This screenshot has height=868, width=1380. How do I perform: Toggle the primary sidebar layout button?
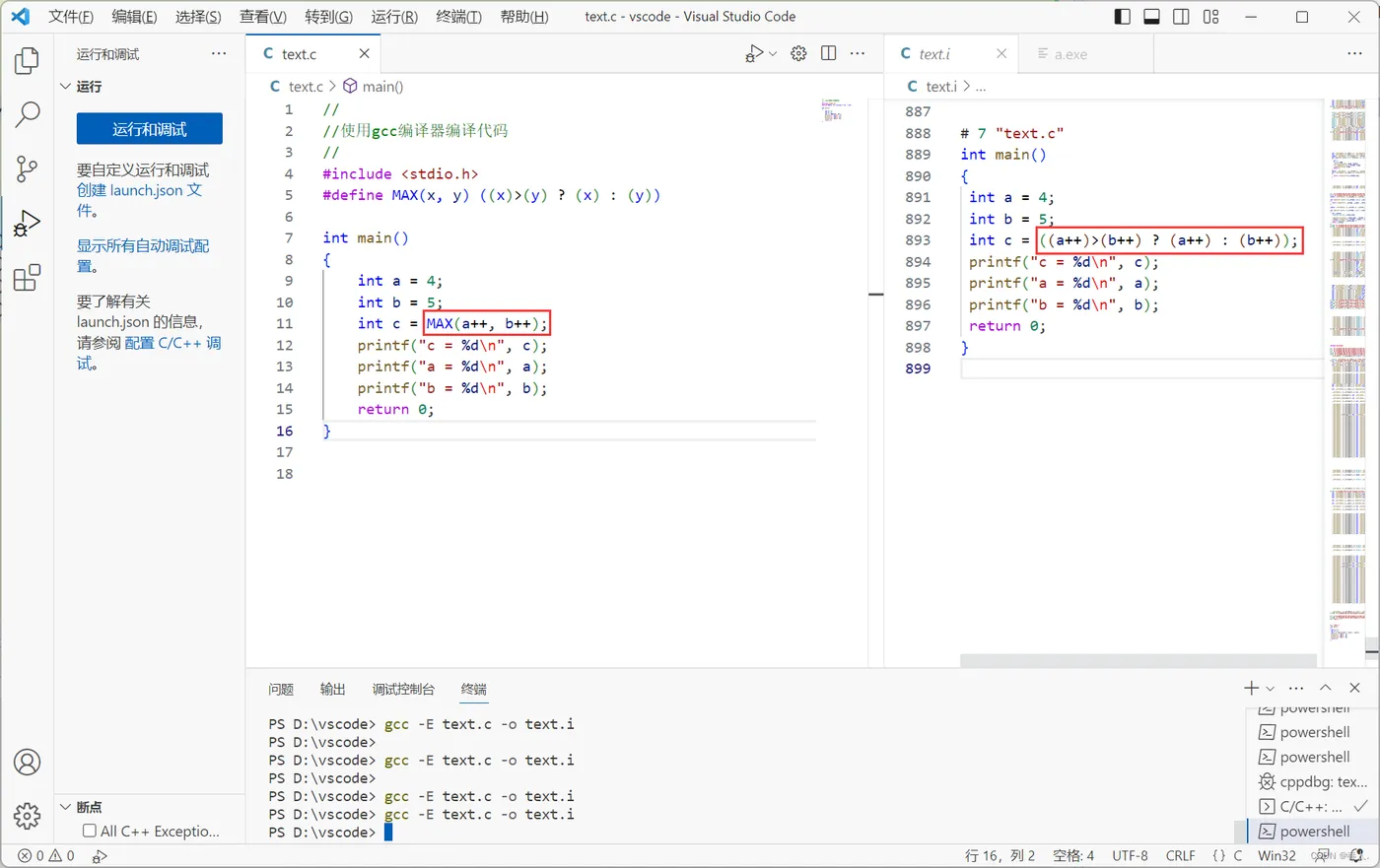point(1122,17)
